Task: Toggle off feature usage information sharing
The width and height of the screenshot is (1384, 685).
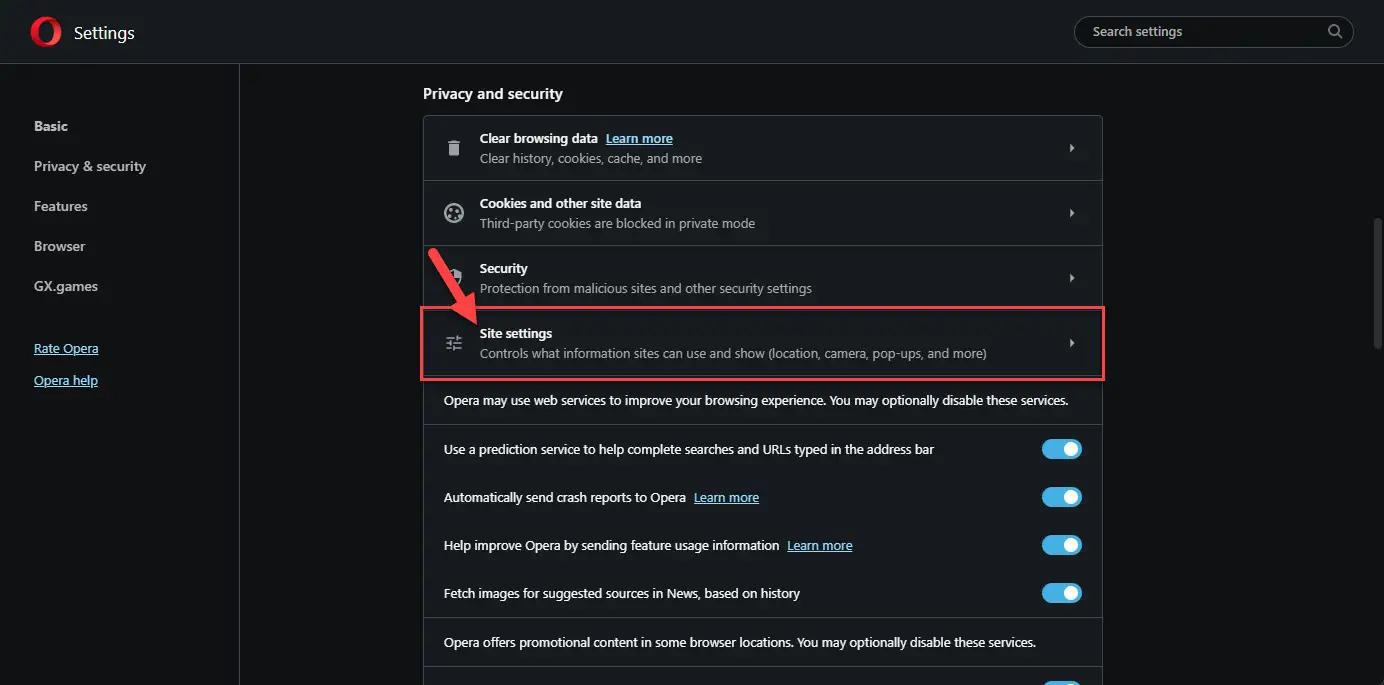Action: click(x=1061, y=545)
